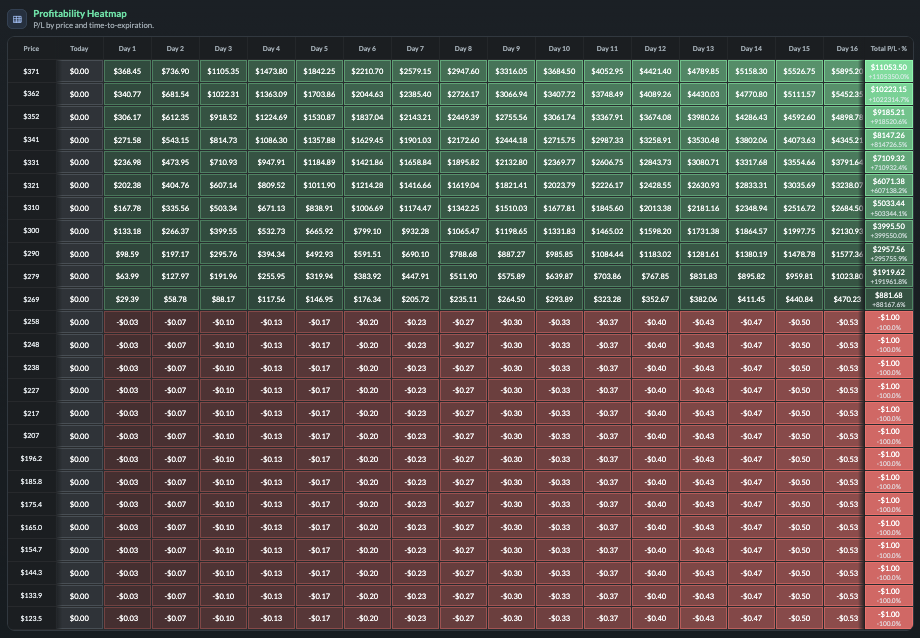920x638 pixels.
Task: Click the $1919.62 total P/L cell
Action: tap(889, 276)
